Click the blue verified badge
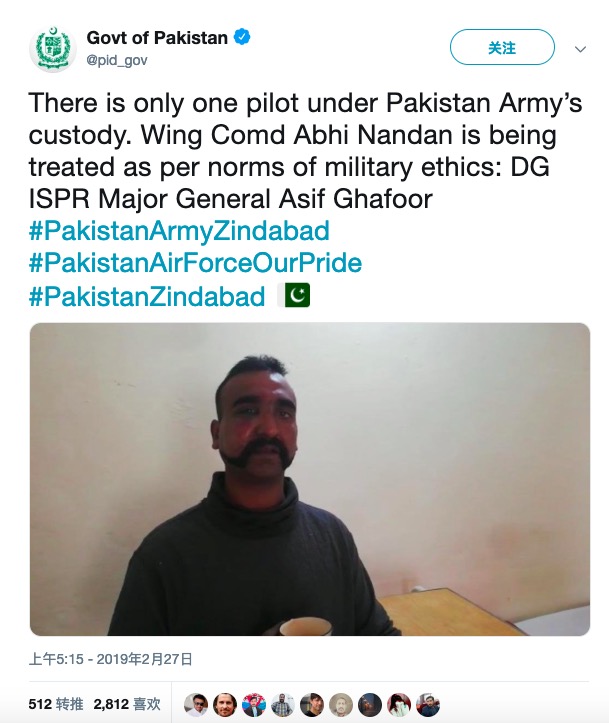Image resolution: width=609 pixels, height=723 pixels. (x=242, y=38)
